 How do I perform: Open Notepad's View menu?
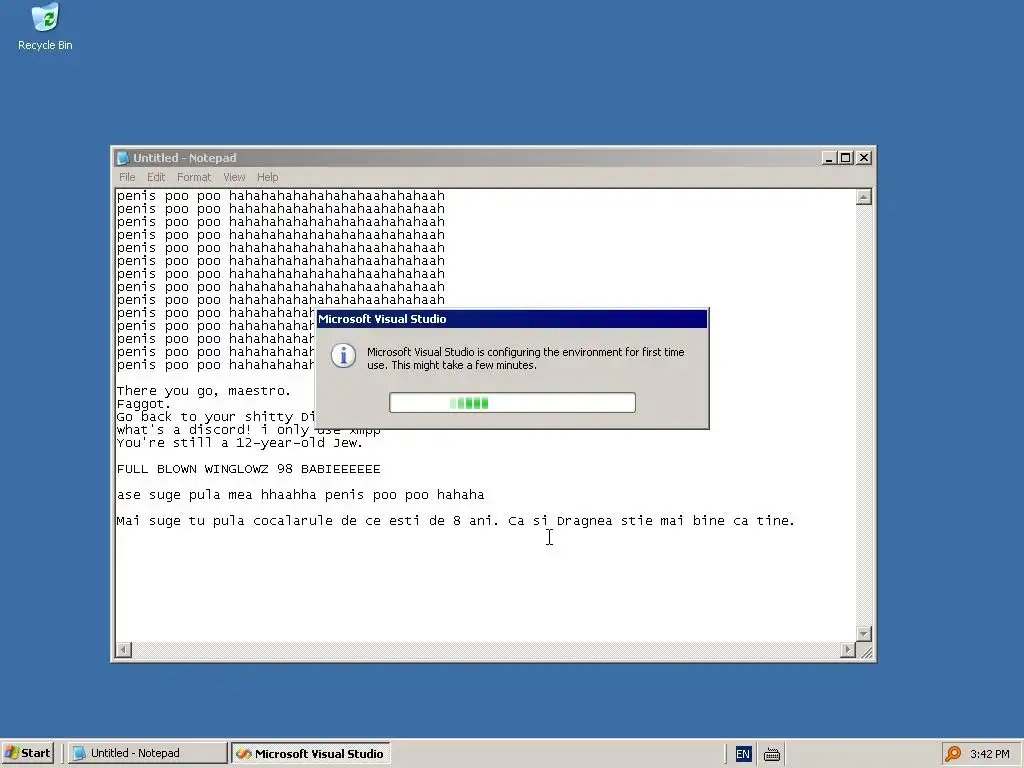[x=234, y=177]
